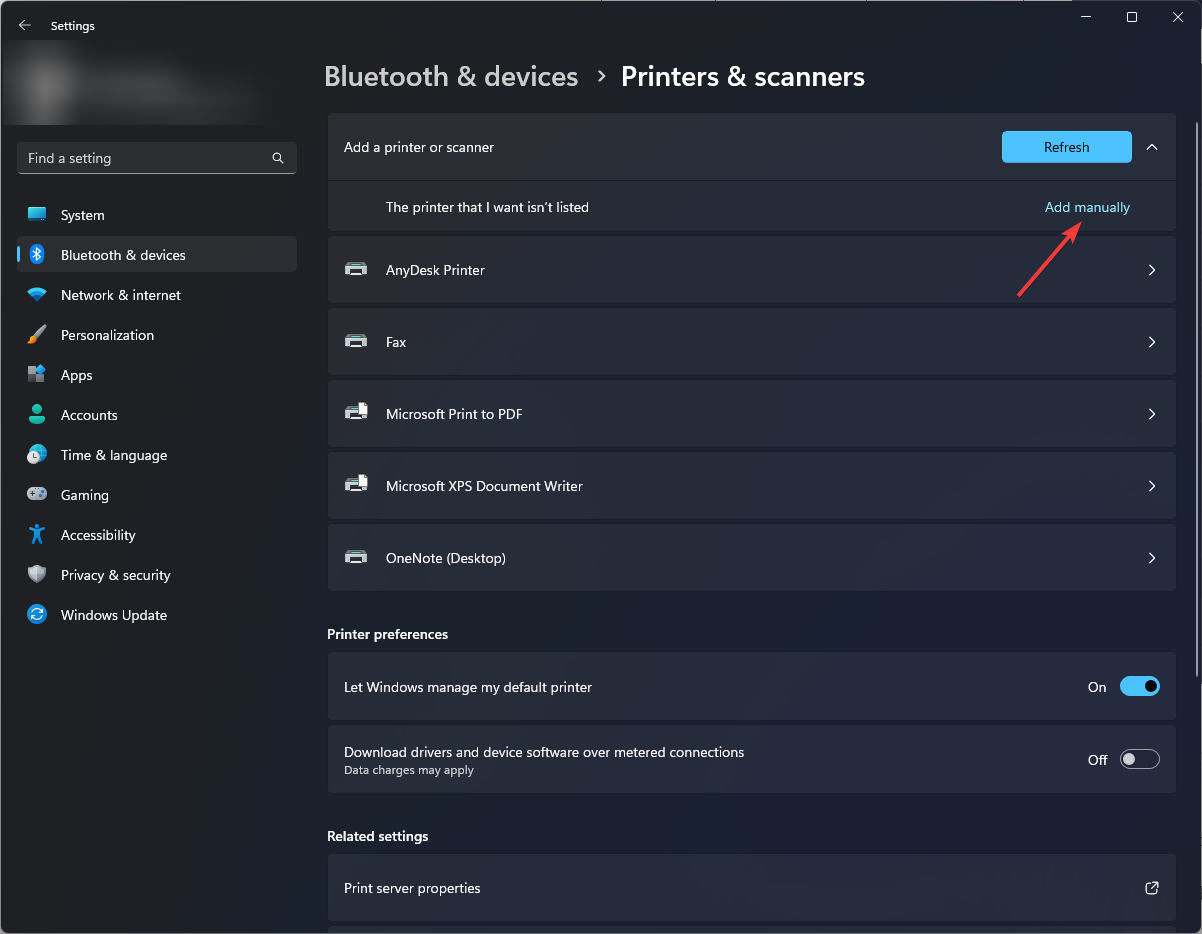
Task: Click the Accessibility figure icon
Action: pyautogui.click(x=37, y=535)
